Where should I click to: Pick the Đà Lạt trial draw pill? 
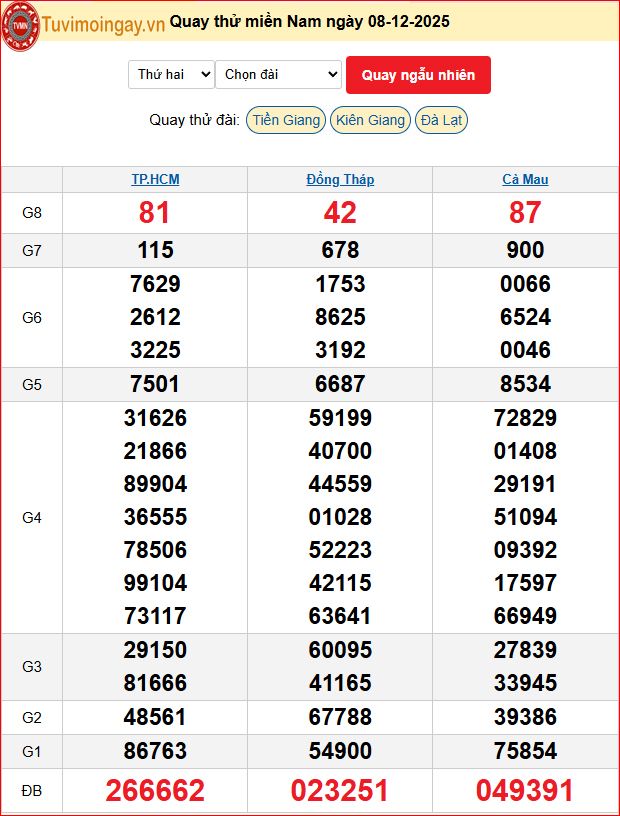click(x=441, y=120)
